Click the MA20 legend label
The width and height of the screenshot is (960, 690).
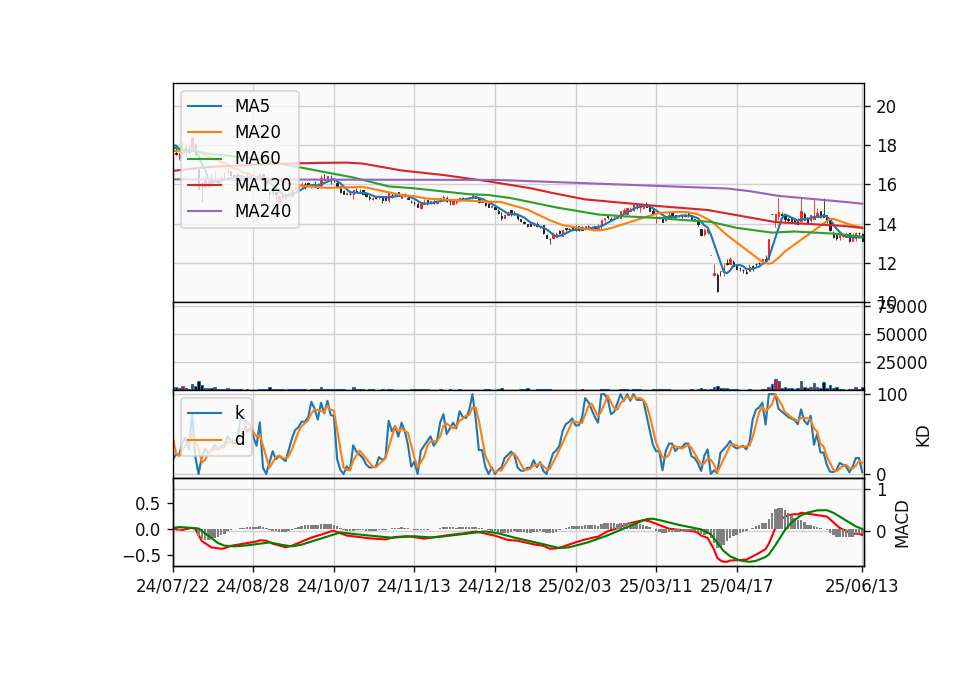(x=257, y=132)
